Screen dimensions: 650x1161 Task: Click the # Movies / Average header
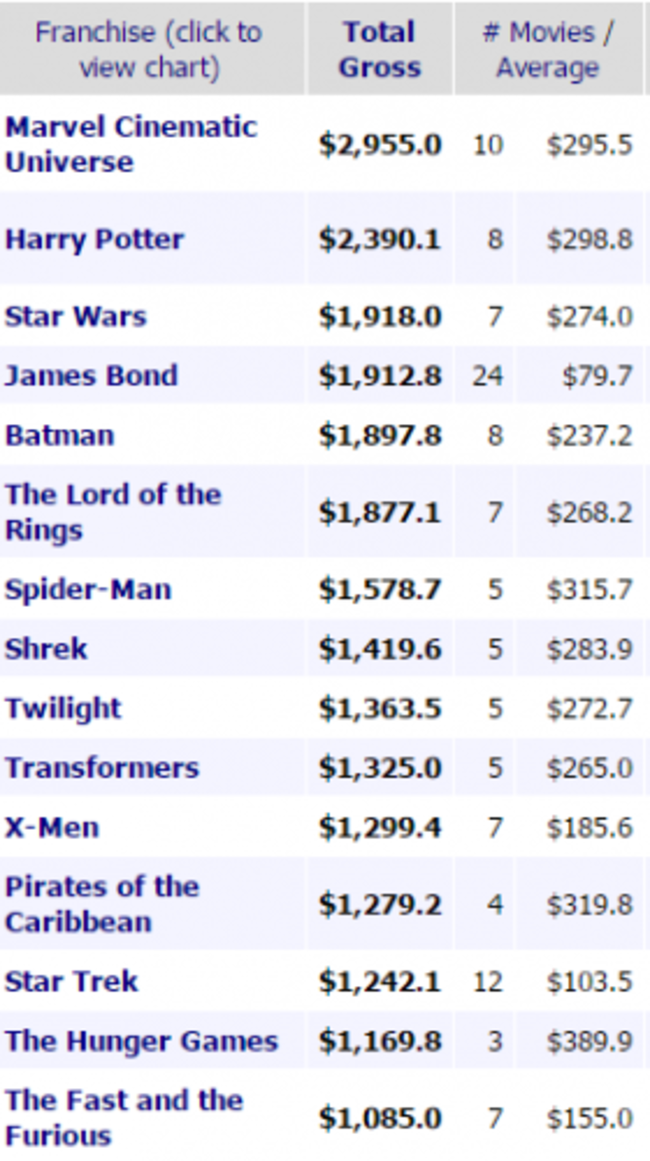(x=547, y=50)
